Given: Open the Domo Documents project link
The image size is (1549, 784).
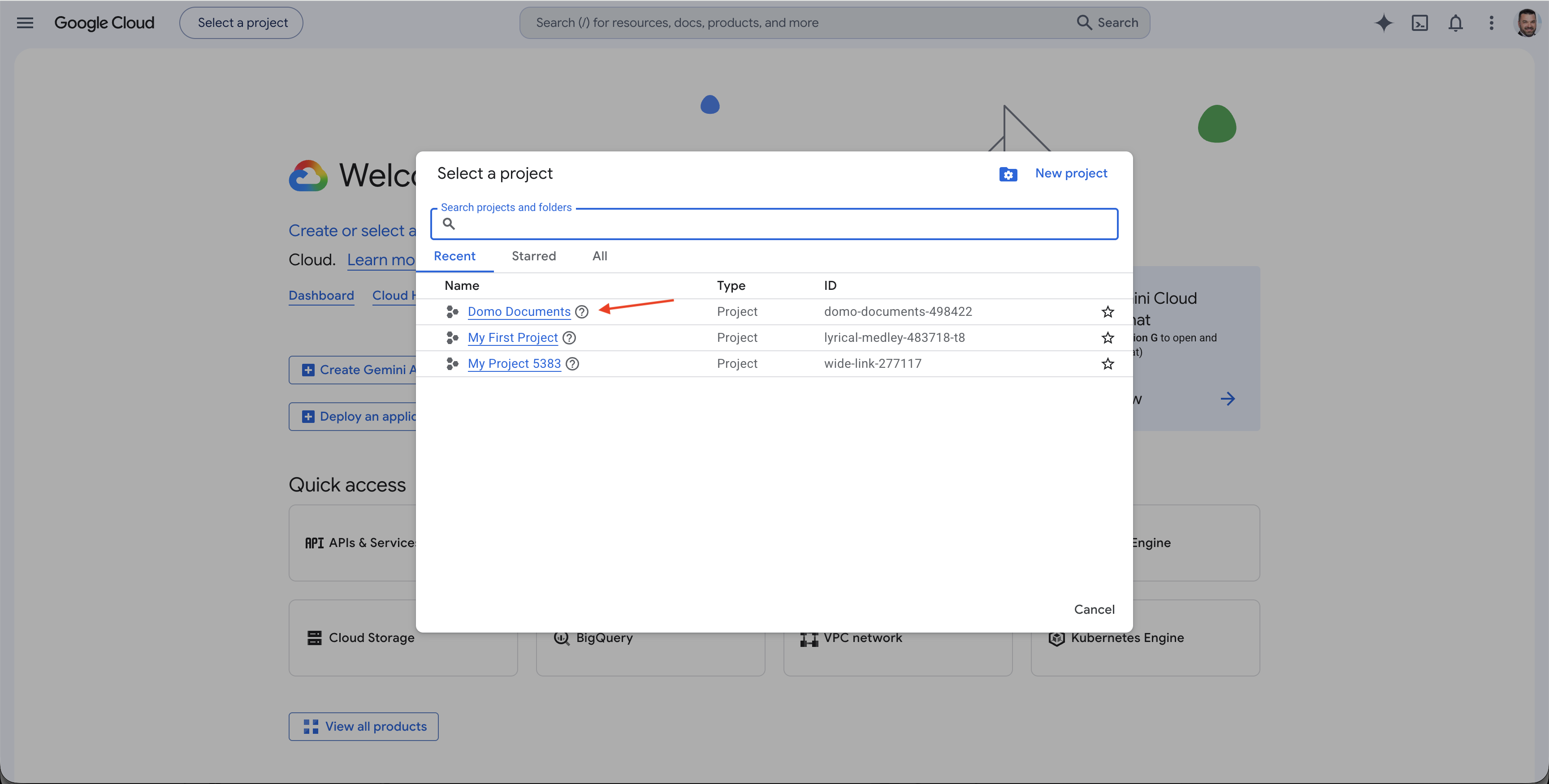Looking at the screenshot, I should 519,311.
